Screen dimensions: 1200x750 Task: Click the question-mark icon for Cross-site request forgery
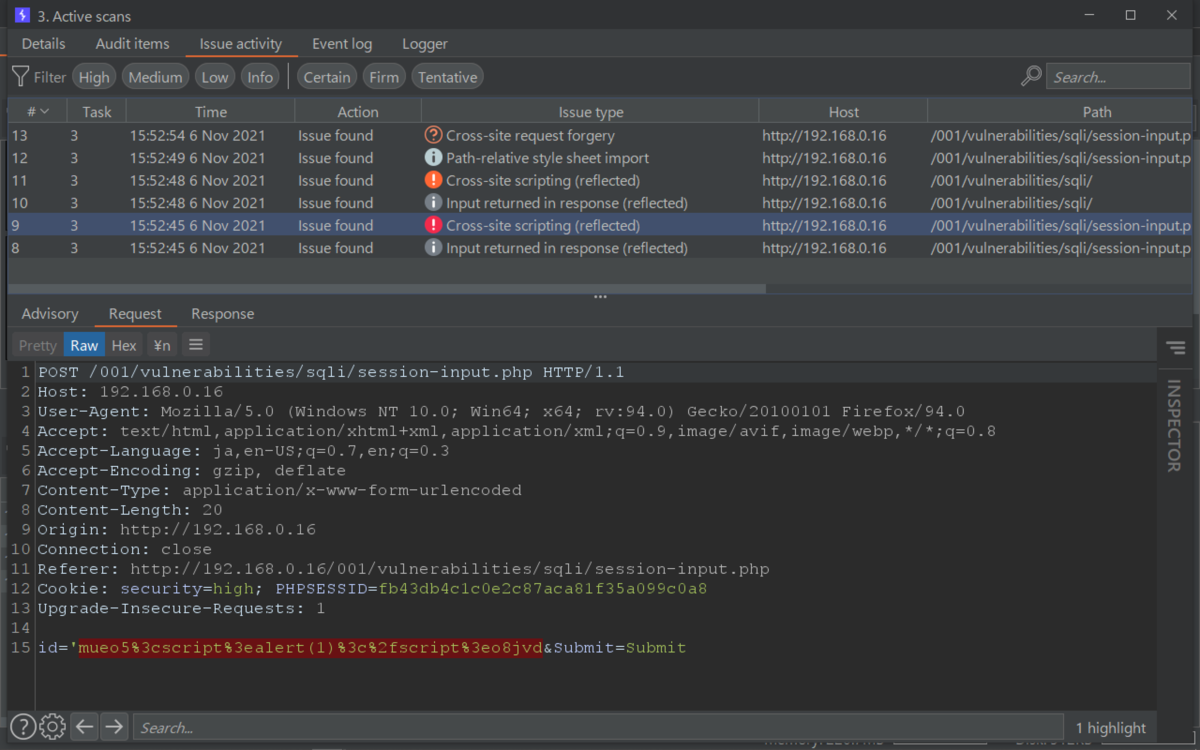pos(433,135)
